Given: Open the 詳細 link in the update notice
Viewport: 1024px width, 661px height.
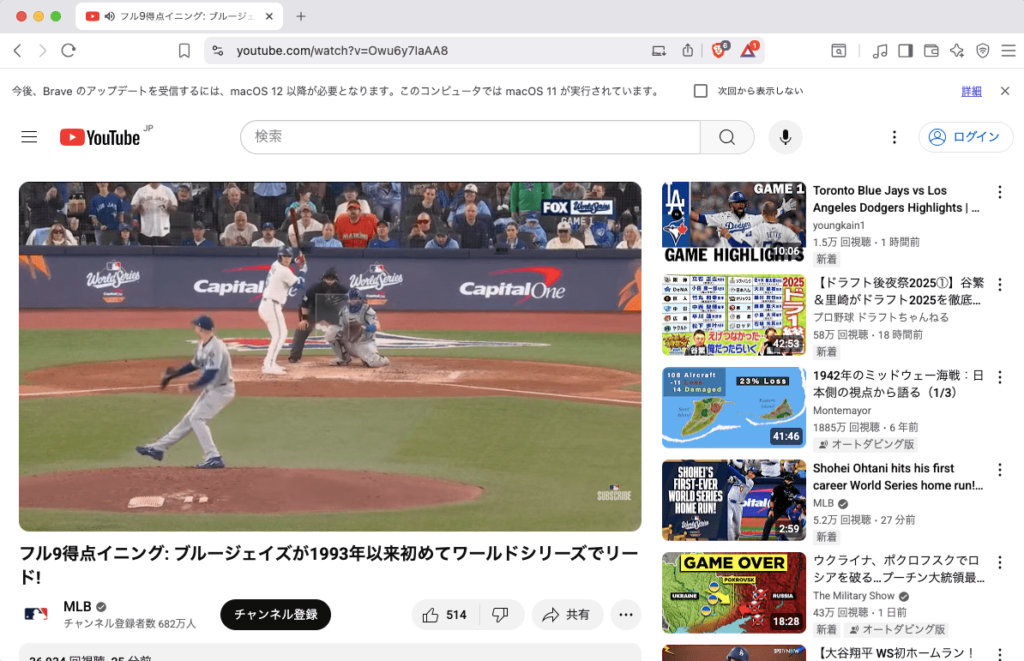Looking at the screenshot, I should (971, 91).
